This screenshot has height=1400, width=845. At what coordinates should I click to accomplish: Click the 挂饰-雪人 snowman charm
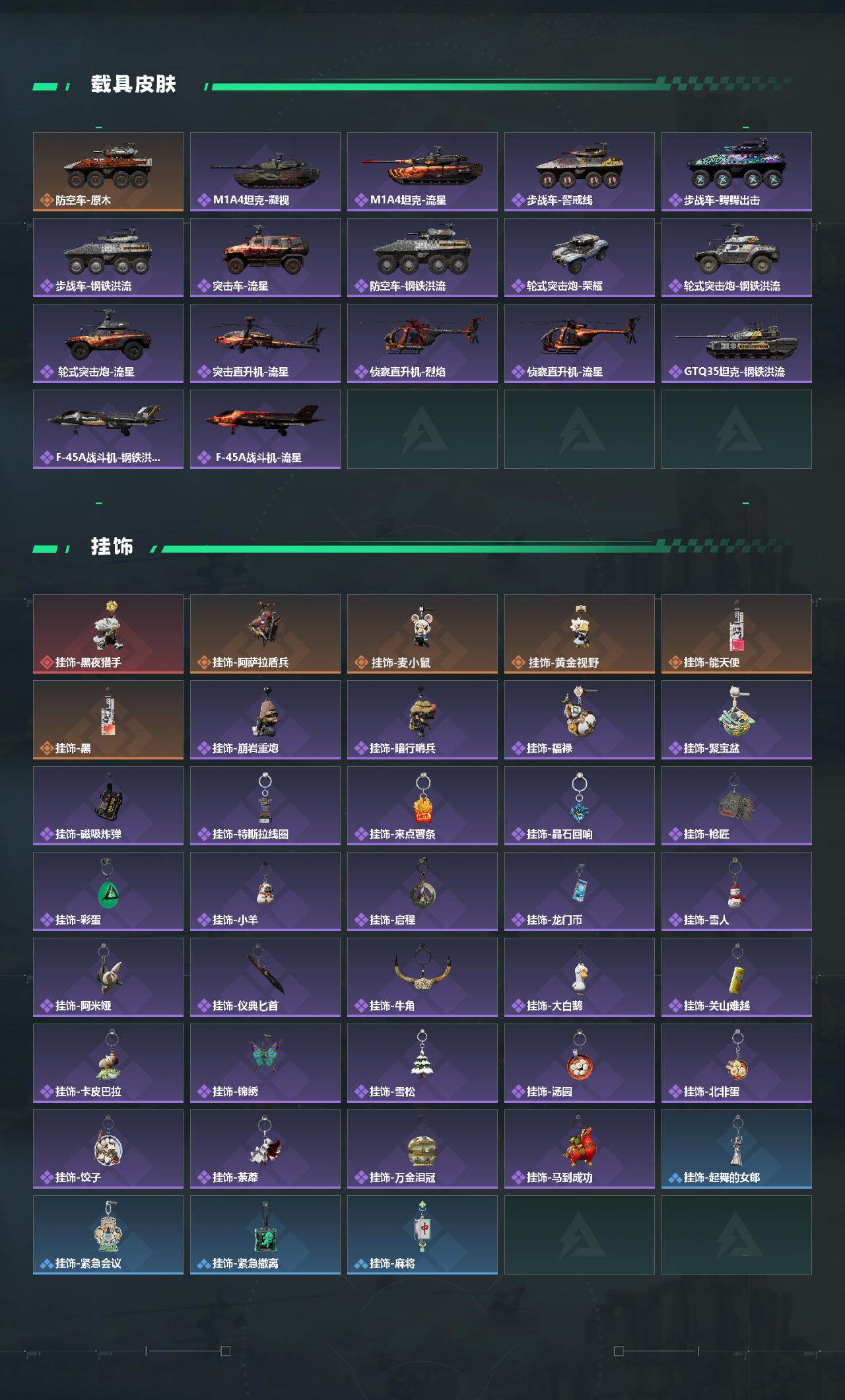[737, 892]
